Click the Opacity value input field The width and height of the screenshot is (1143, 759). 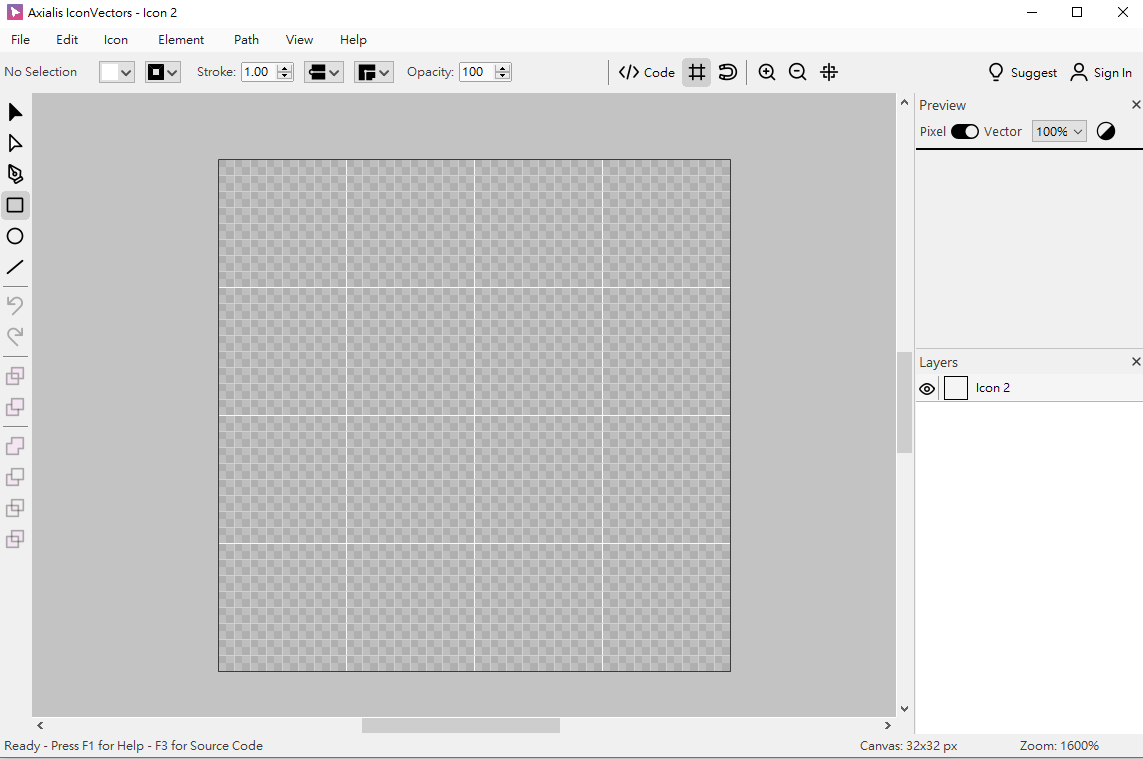click(476, 72)
